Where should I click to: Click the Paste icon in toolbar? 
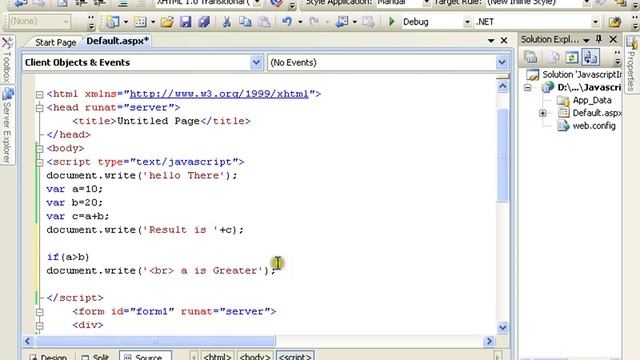264,22
